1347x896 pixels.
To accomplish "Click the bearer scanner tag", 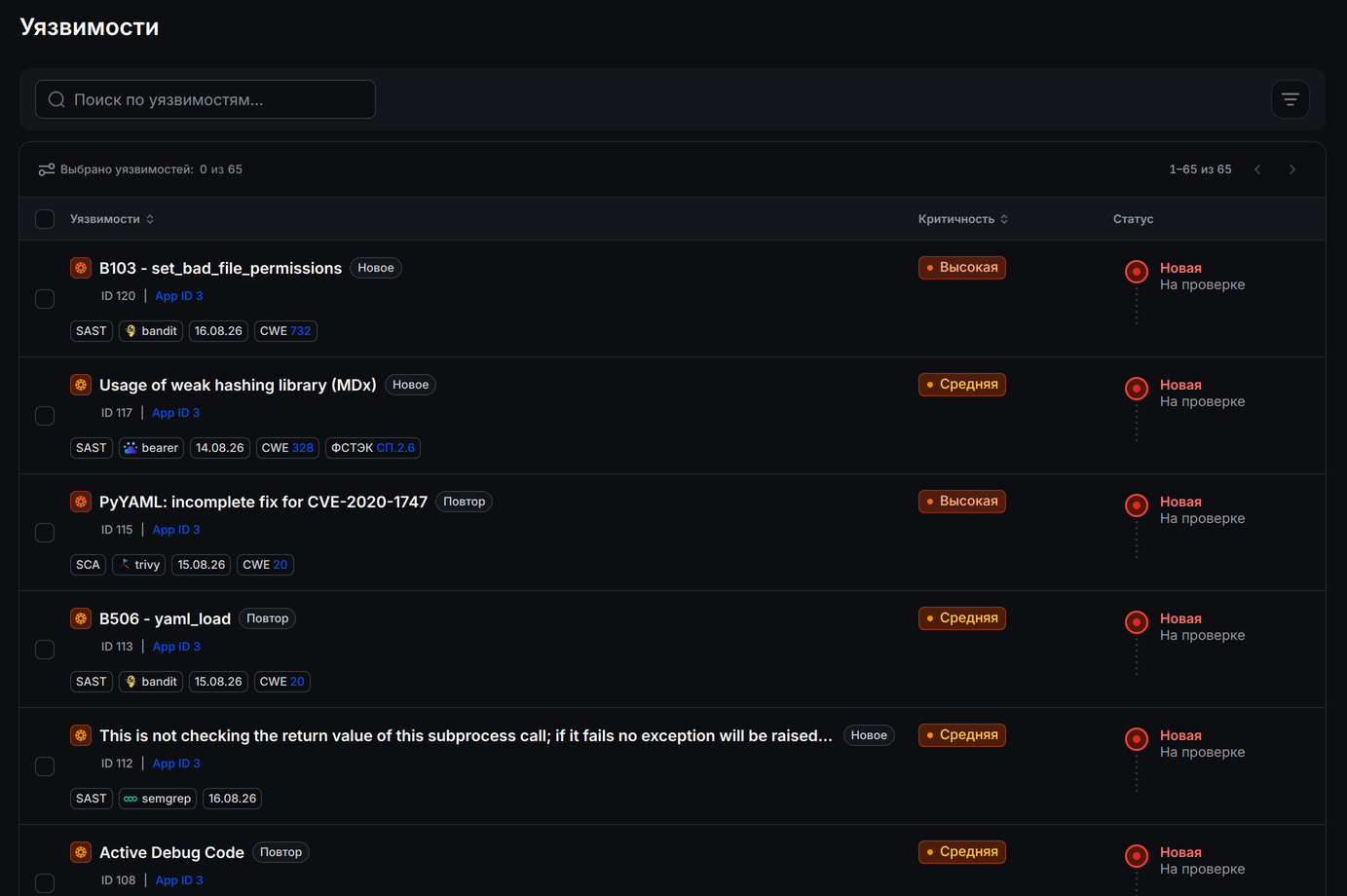I will pos(151,448).
